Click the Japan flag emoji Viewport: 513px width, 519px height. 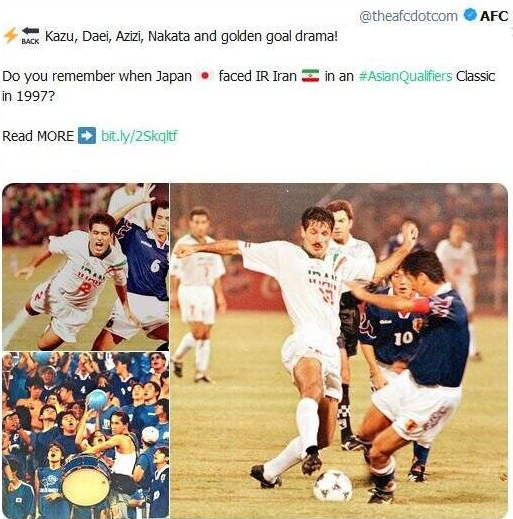[x=205, y=76]
